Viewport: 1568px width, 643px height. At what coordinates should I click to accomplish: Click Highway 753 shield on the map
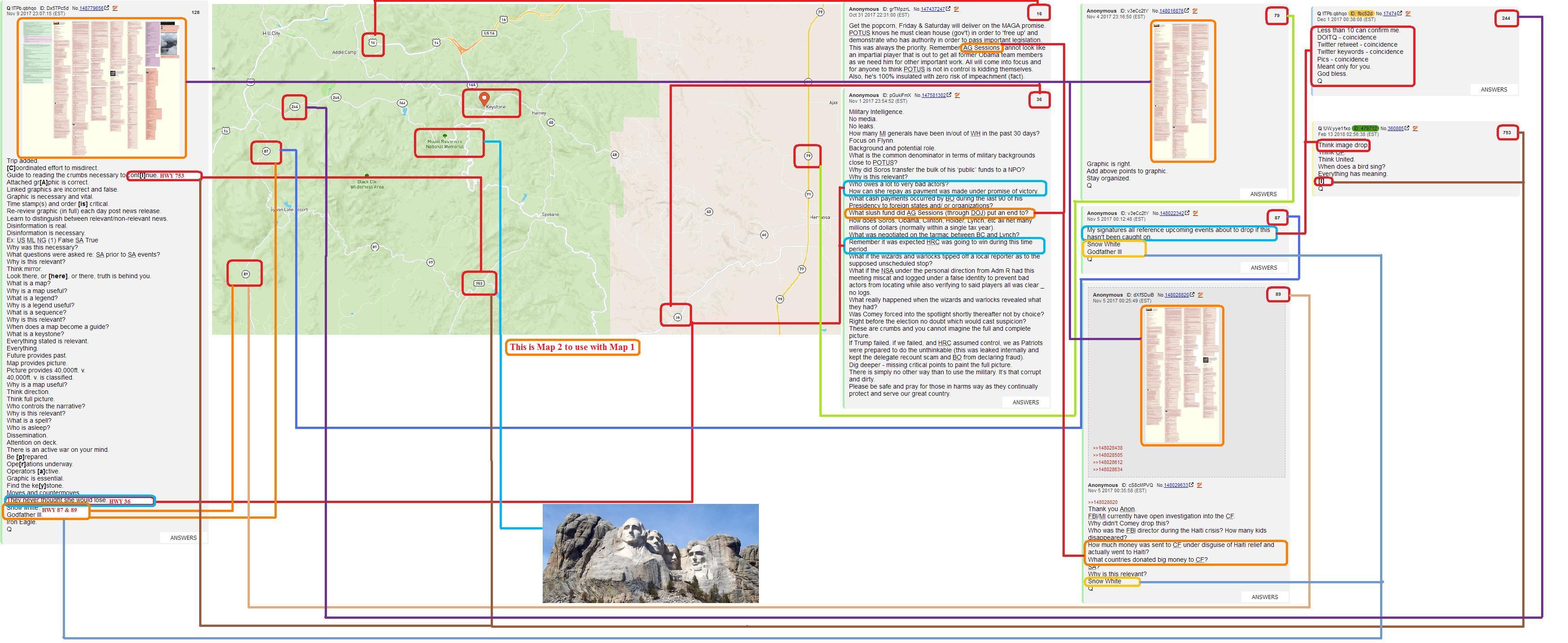[x=479, y=283]
